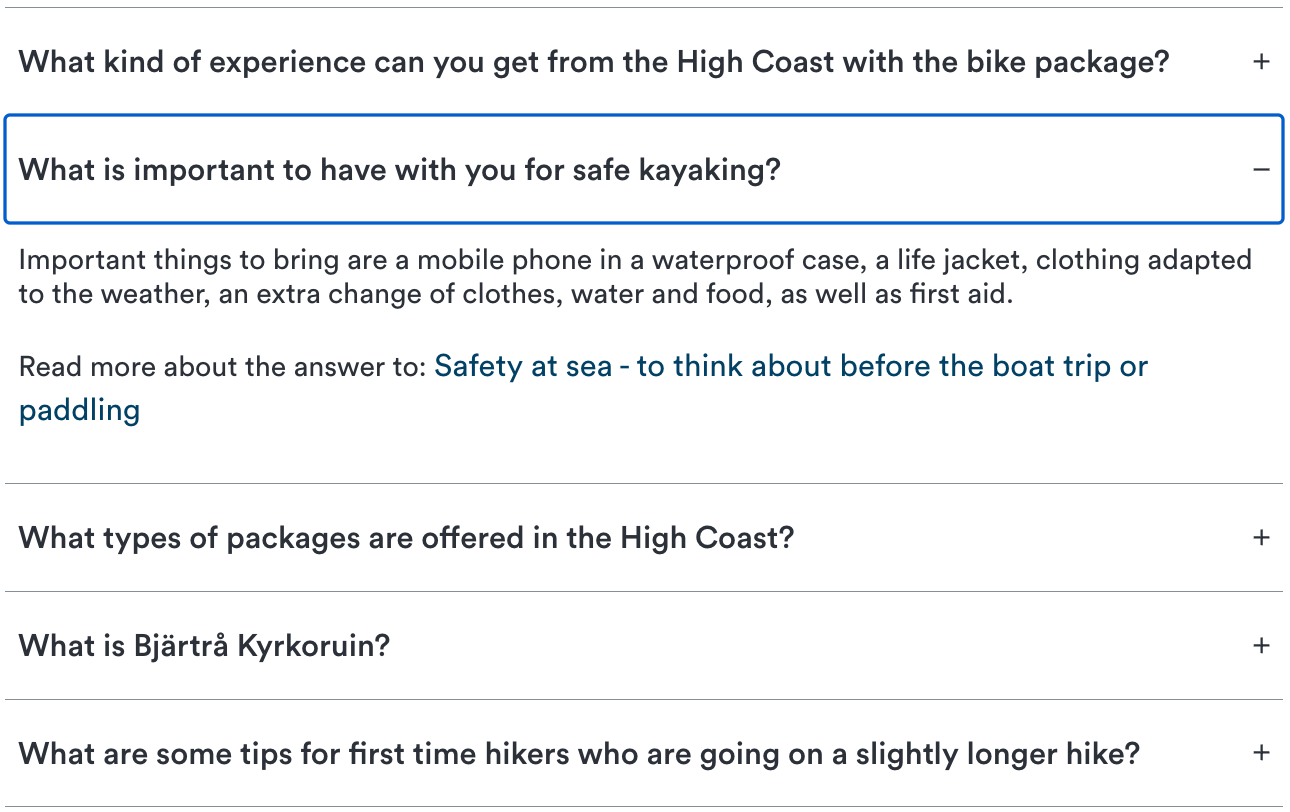Click the plus icon beside the first time hikers question
The image size is (1290, 812).
[x=1261, y=753]
